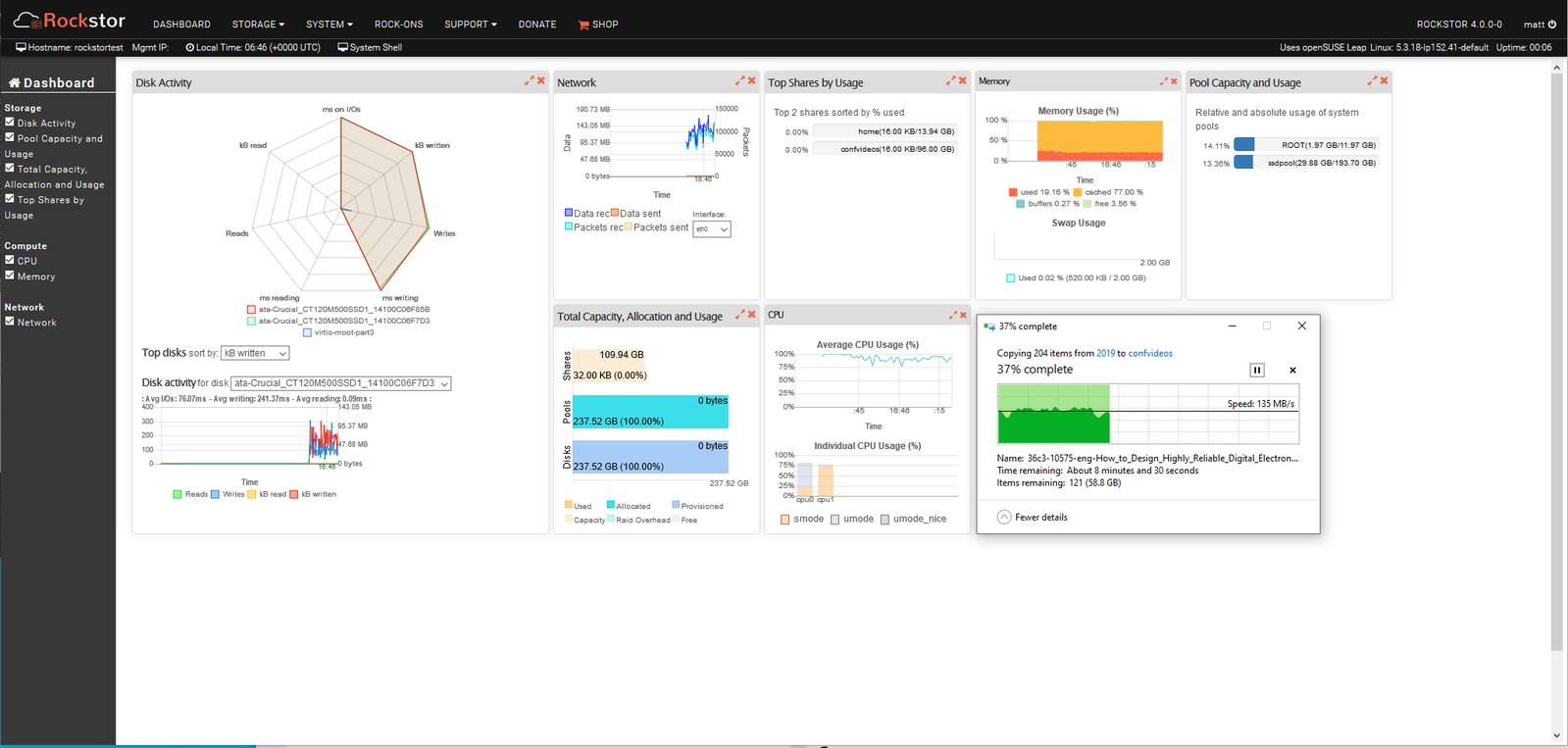
Task: Open the Disk activity for disk selector
Action: [x=341, y=383]
